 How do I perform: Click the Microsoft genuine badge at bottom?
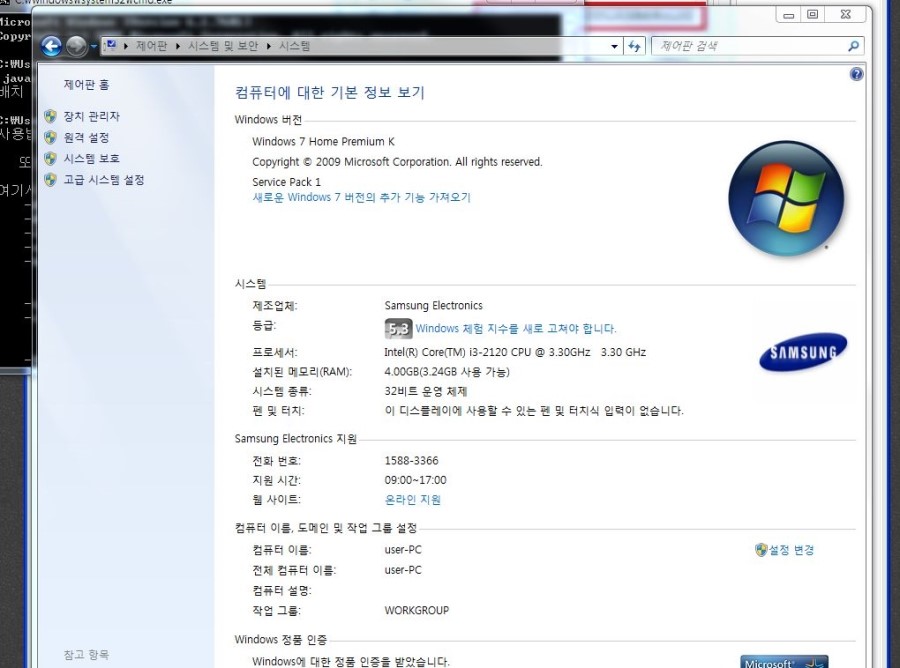(784, 661)
